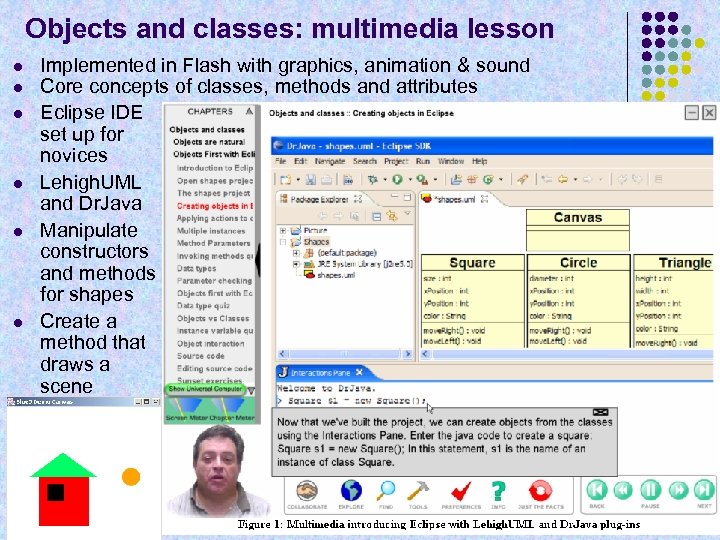Pause the lesson playback
Viewport: 720px width, 540px height.
[x=650, y=490]
